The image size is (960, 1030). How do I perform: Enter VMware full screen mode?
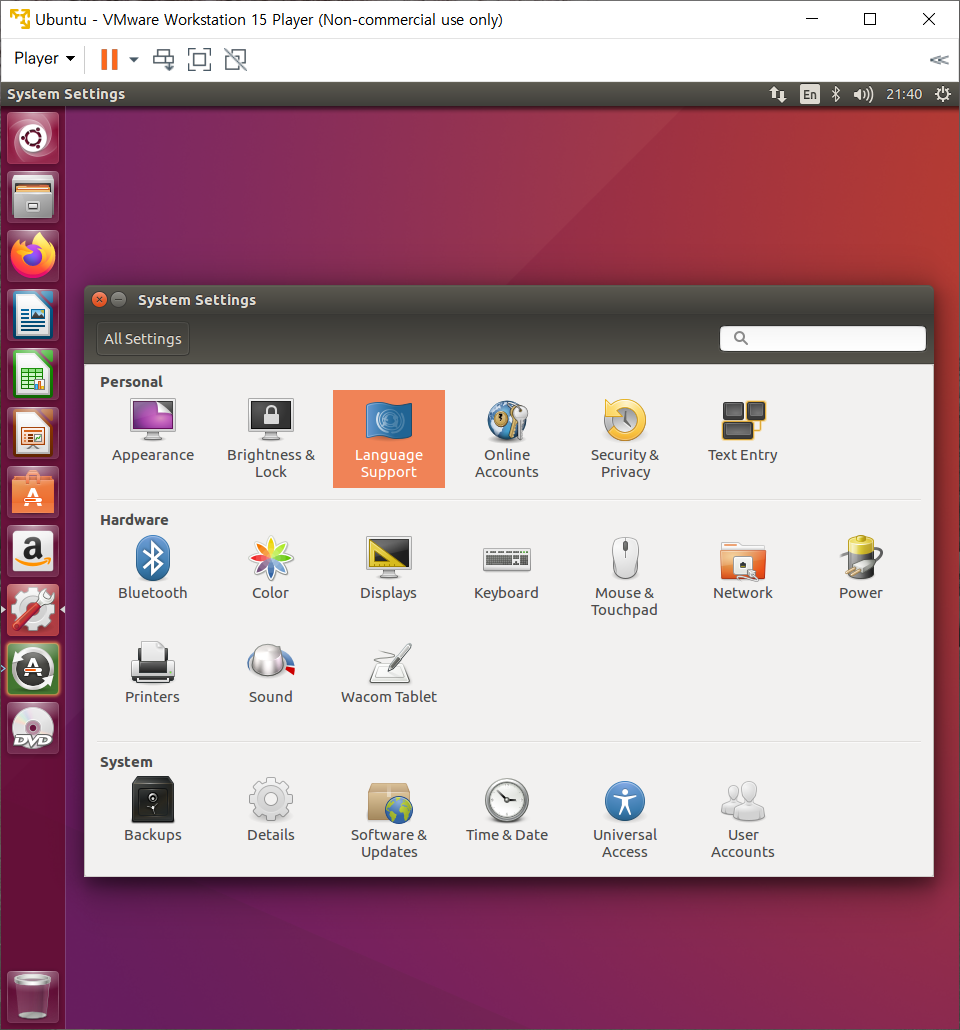[199, 59]
